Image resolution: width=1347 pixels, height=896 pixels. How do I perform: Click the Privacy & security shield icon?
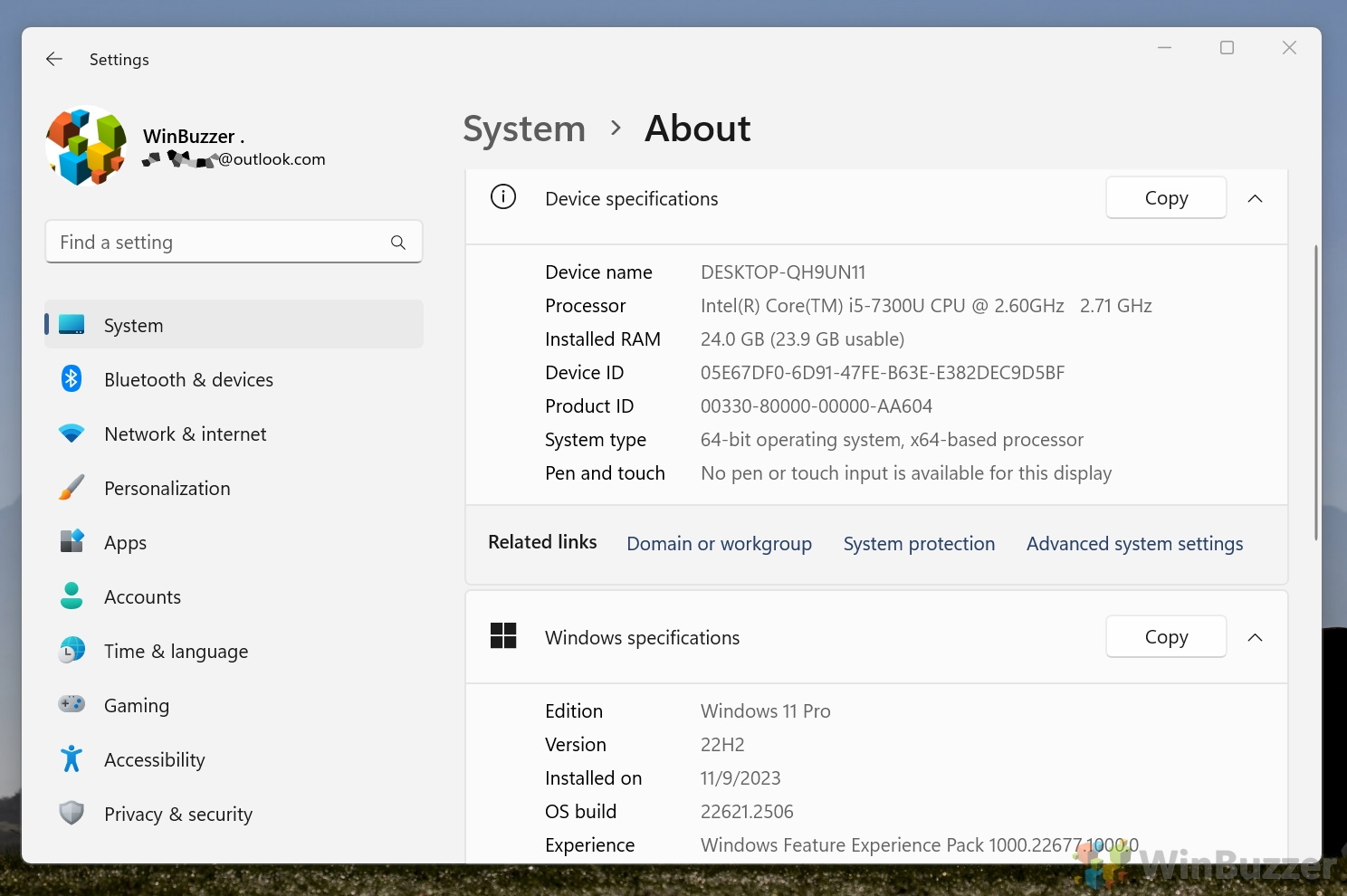coord(72,813)
